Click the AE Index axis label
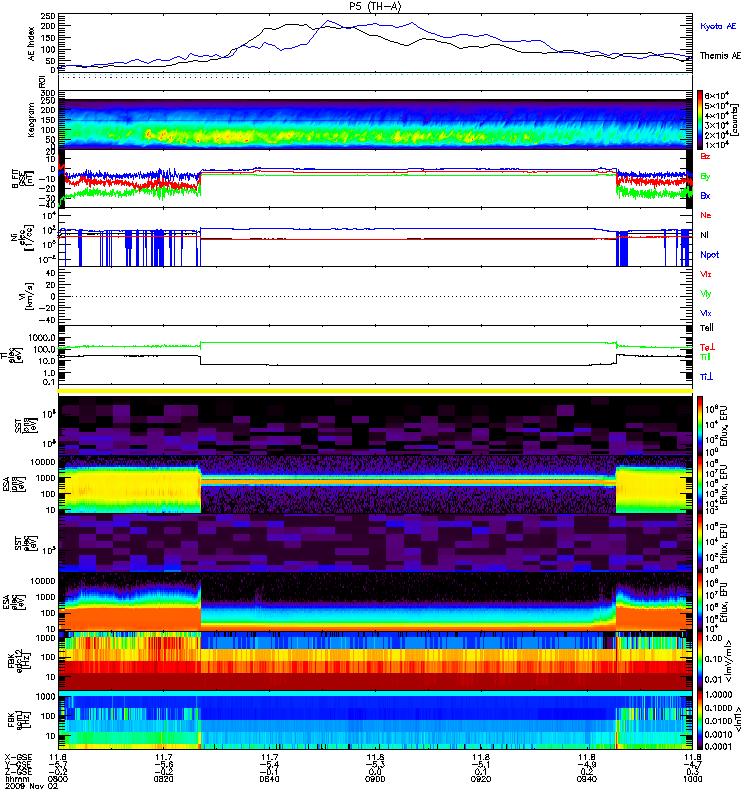This screenshot has width=750, height=800. 32,44
